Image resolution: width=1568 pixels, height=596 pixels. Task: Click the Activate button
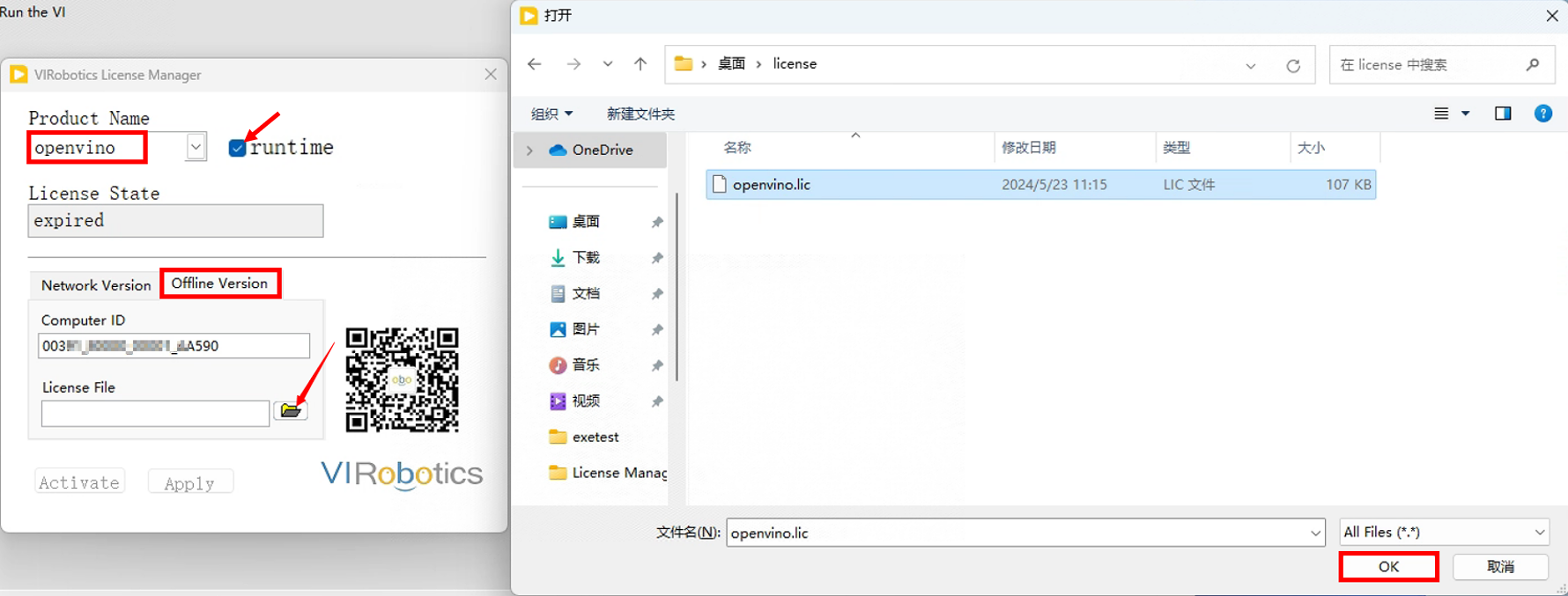point(79,482)
